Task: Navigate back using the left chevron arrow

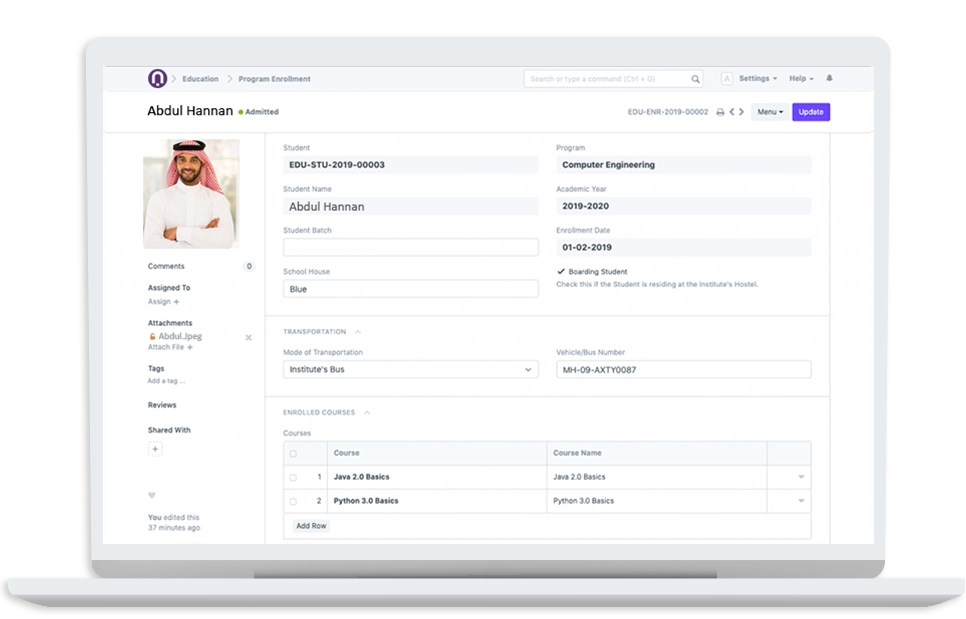Action: (x=732, y=112)
